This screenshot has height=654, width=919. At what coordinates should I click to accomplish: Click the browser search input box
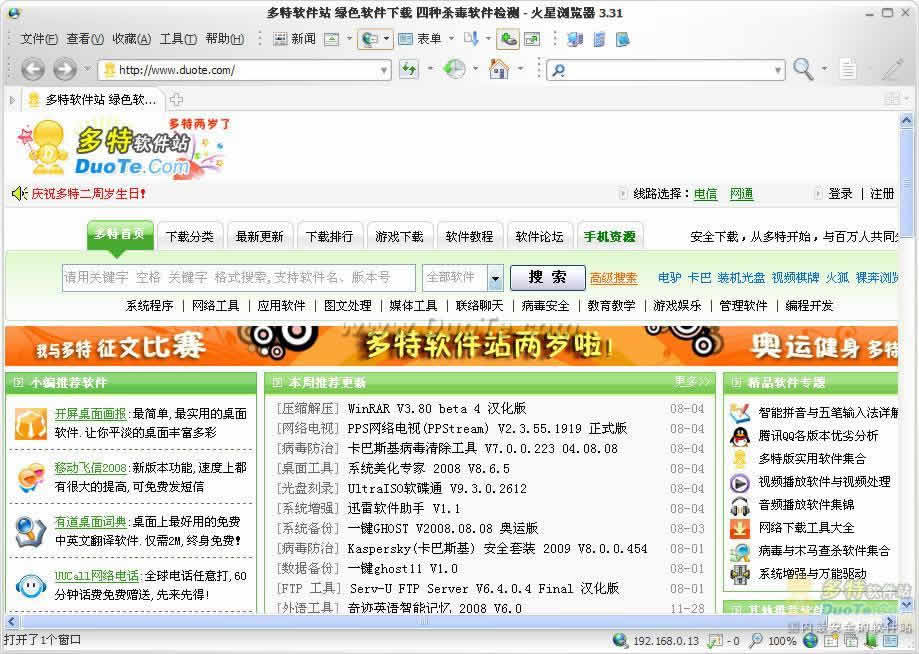click(665, 70)
